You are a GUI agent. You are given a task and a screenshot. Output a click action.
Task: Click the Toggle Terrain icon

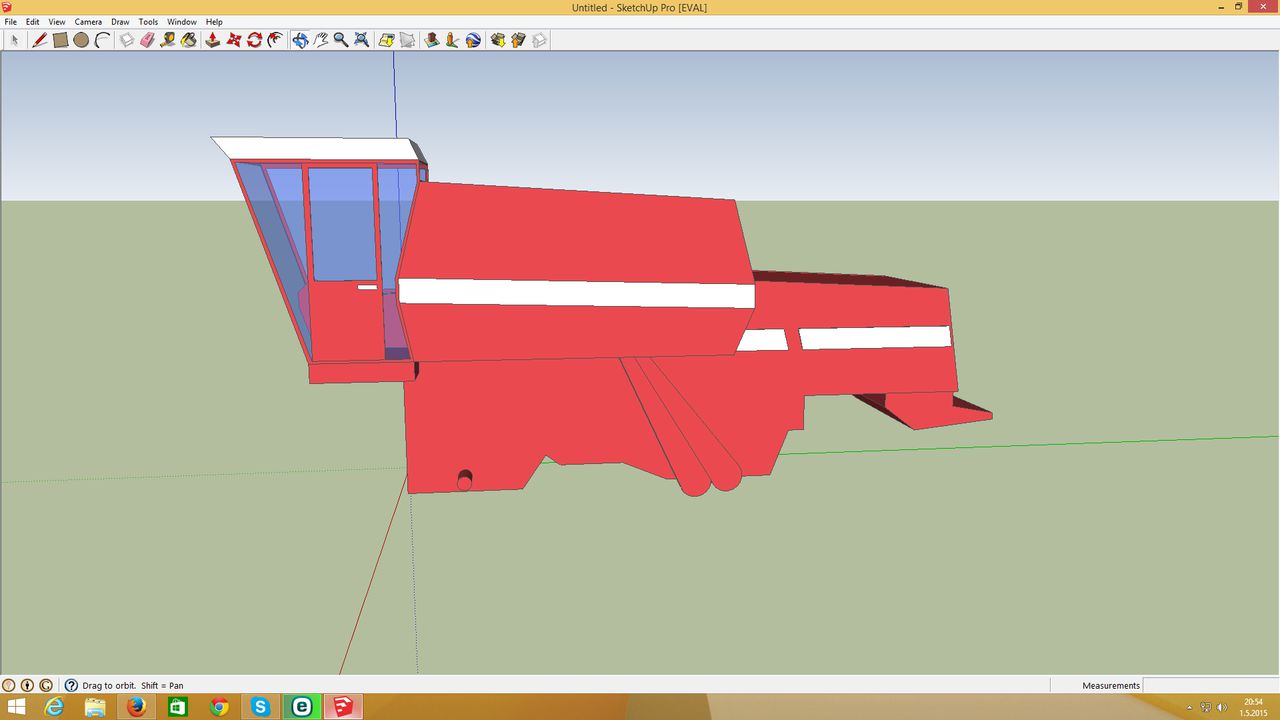click(408, 40)
